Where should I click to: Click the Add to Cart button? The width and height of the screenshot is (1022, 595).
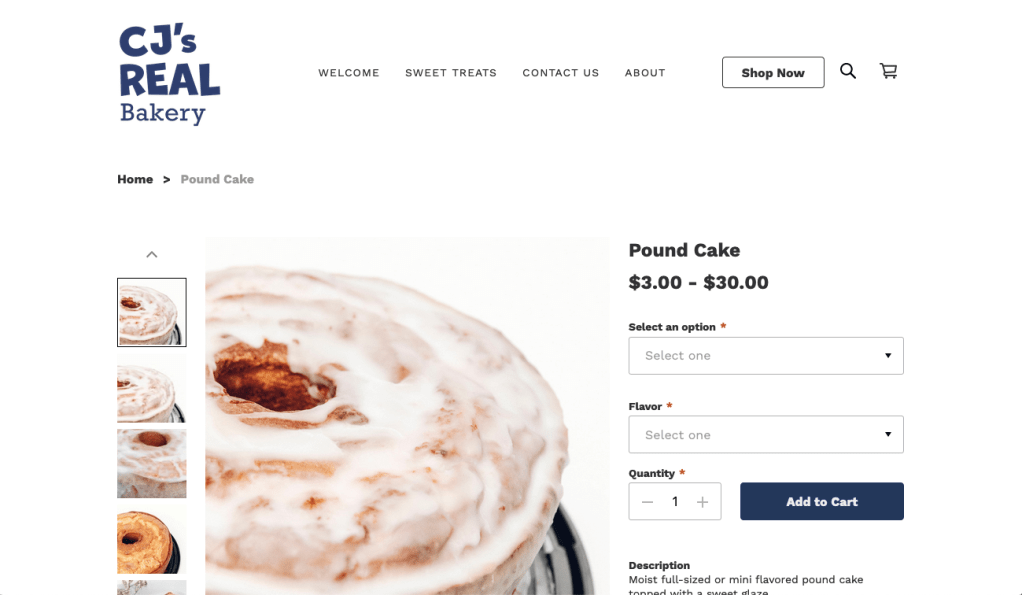tap(822, 501)
